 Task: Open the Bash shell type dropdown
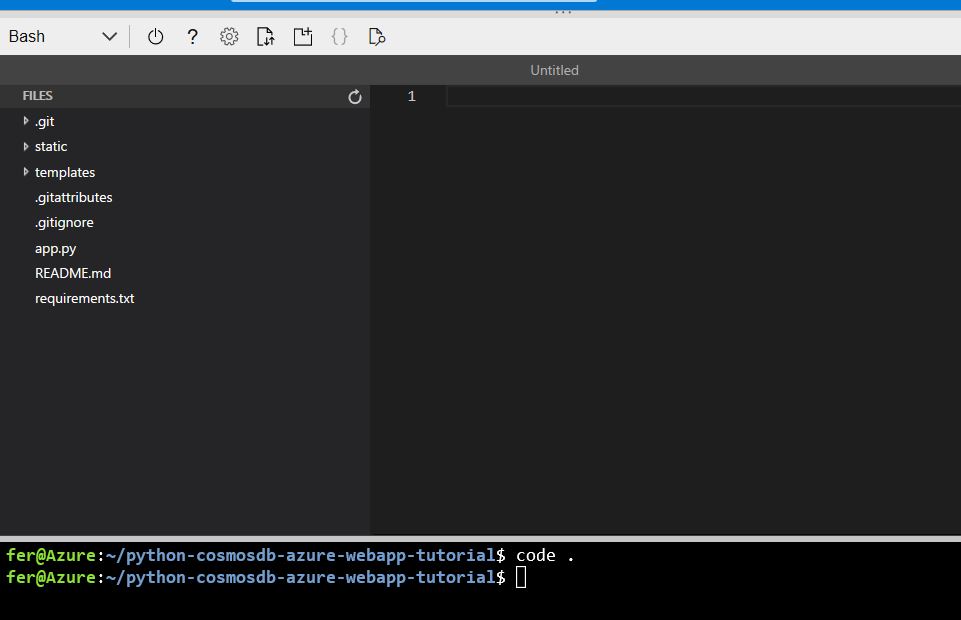63,37
